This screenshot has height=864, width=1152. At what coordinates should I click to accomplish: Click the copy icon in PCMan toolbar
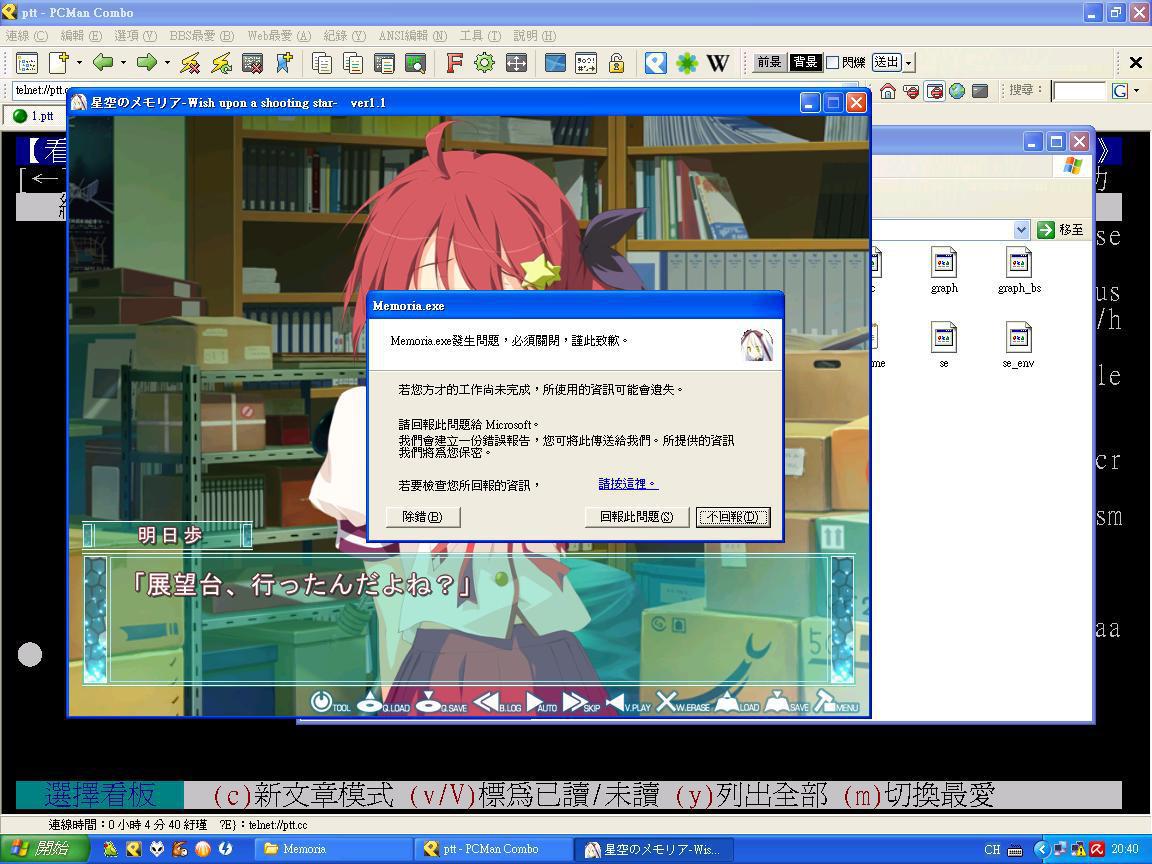322,63
